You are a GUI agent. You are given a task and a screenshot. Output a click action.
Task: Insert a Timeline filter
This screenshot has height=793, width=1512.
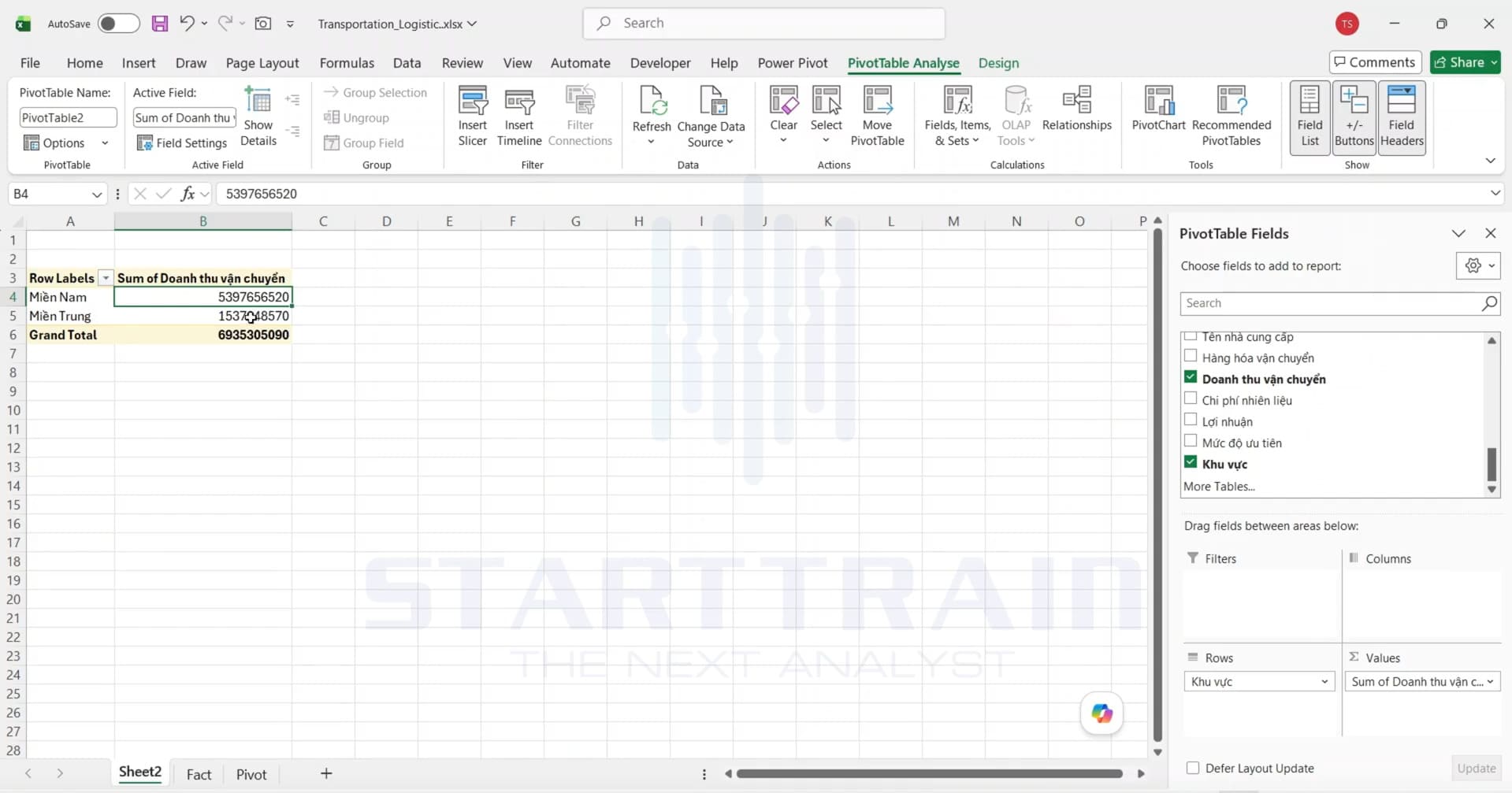(519, 117)
